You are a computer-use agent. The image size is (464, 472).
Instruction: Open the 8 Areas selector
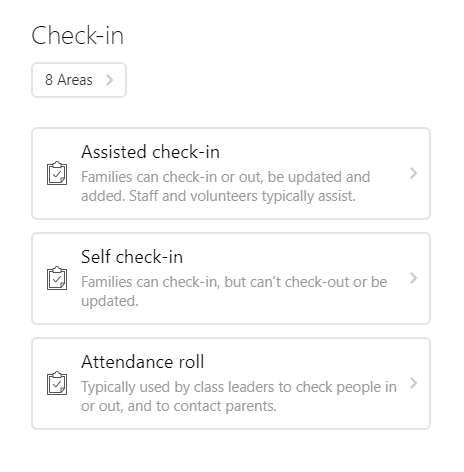79,80
